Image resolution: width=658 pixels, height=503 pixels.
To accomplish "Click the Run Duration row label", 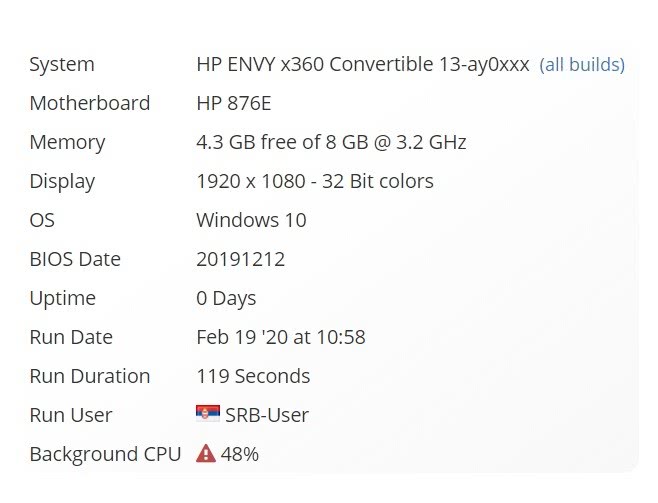I will 90,376.
